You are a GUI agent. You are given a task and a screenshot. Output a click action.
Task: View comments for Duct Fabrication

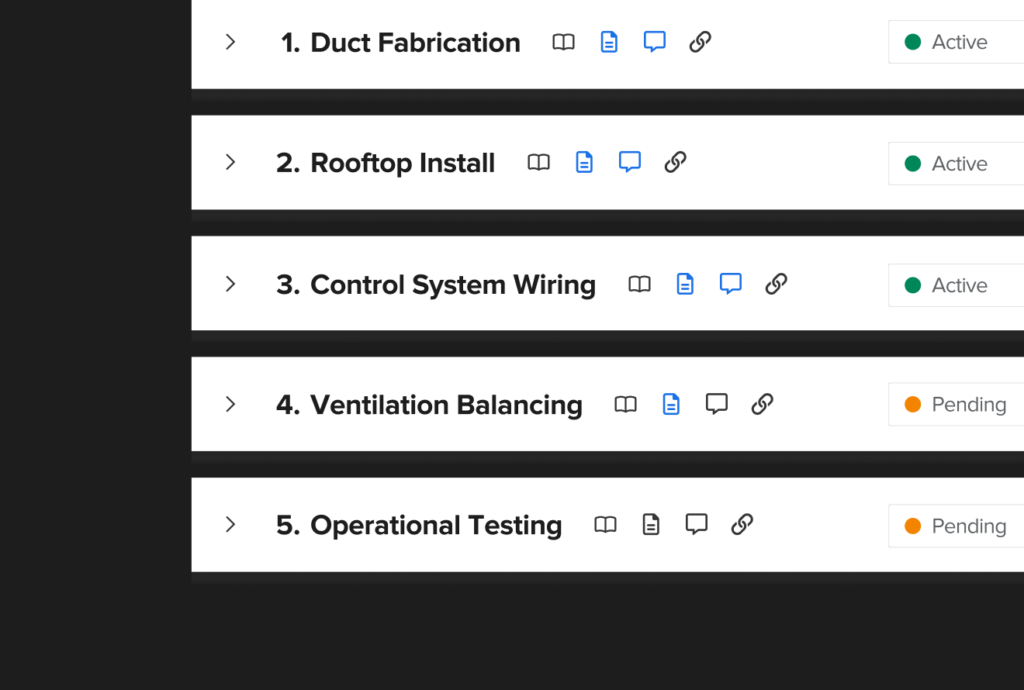point(654,42)
